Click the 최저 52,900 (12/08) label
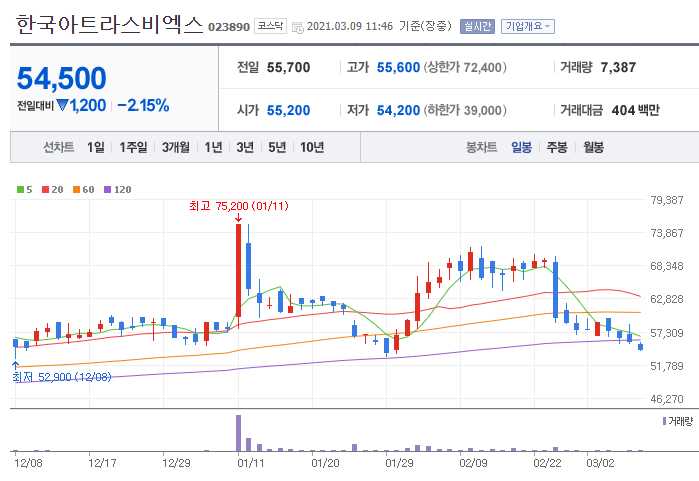Image resolution: width=699 pixels, height=481 pixels. (x=62, y=377)
